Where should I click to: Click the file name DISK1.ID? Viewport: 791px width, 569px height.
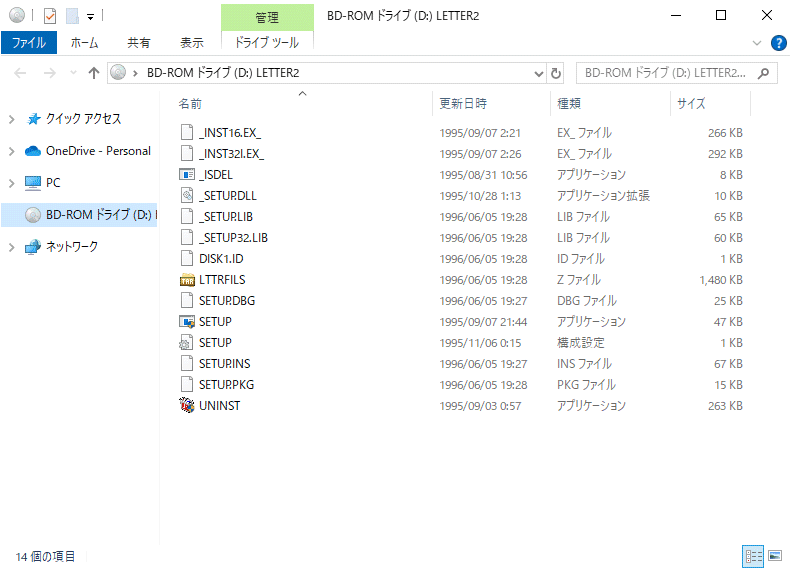221,259
